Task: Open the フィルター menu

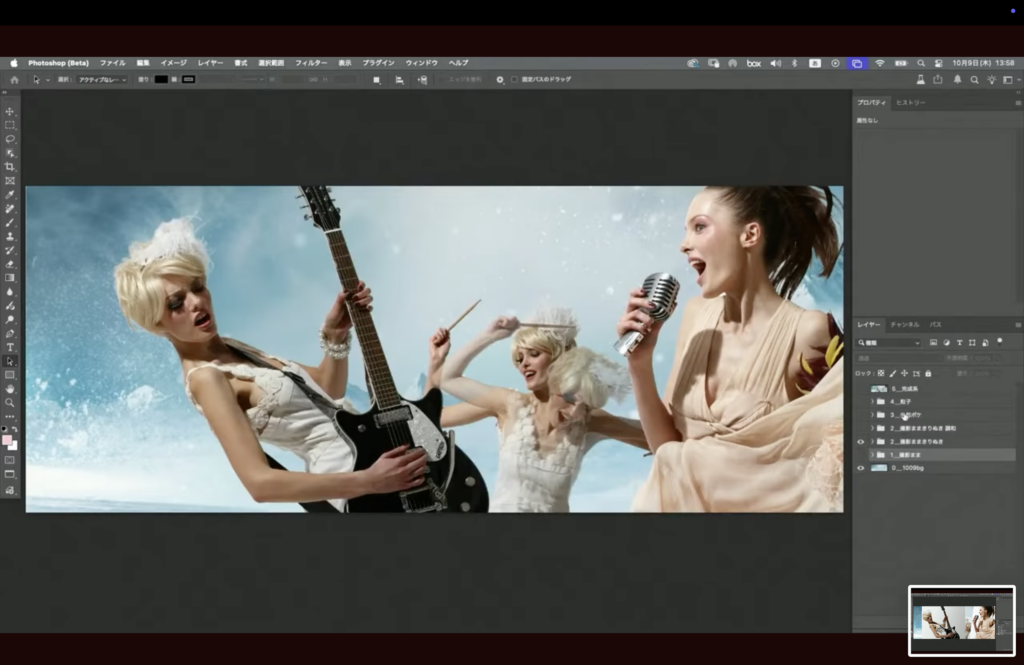Action: (x=311, y=63)
